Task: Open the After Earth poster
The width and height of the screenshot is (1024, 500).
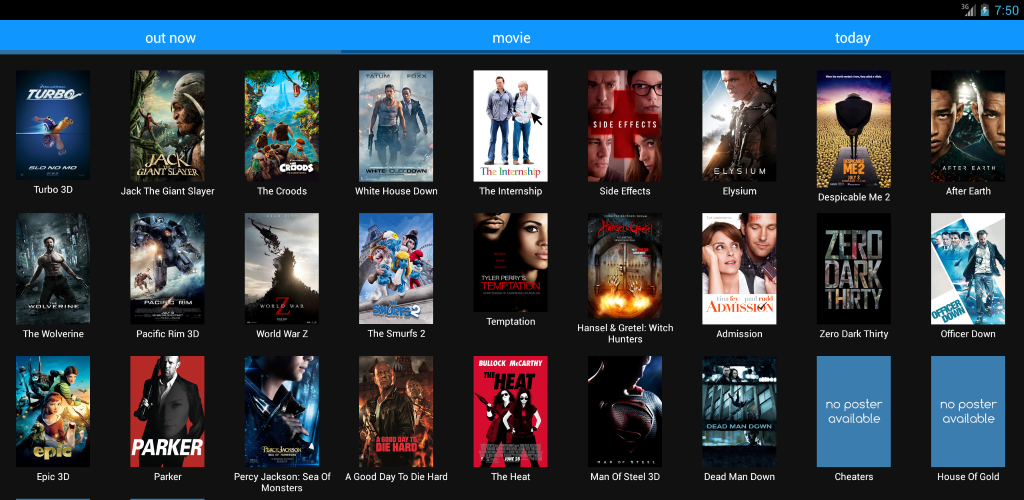Action: pos(968,126)
